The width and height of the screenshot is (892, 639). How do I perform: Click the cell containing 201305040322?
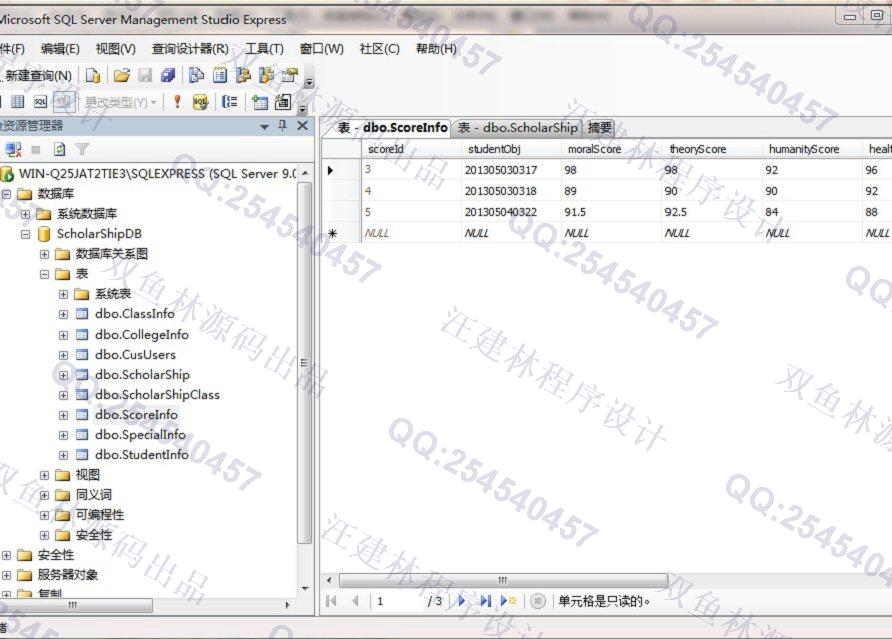501,212
